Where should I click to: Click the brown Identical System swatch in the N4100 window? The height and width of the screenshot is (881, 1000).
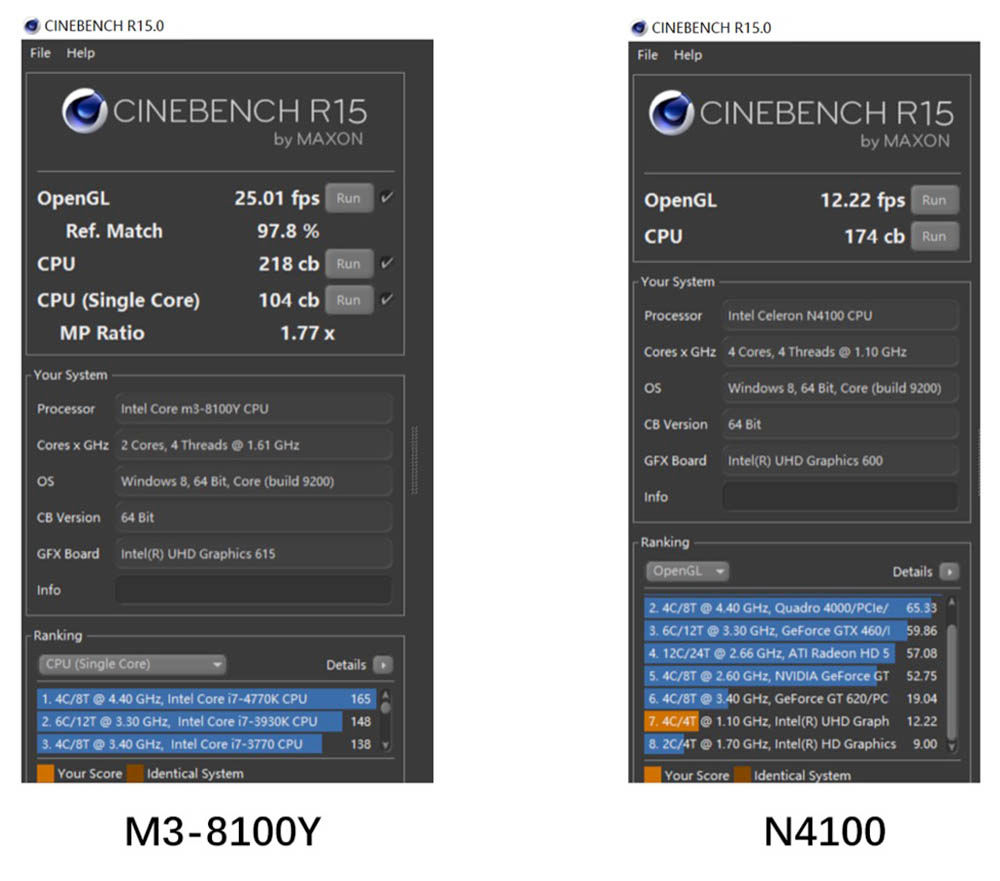742,775
